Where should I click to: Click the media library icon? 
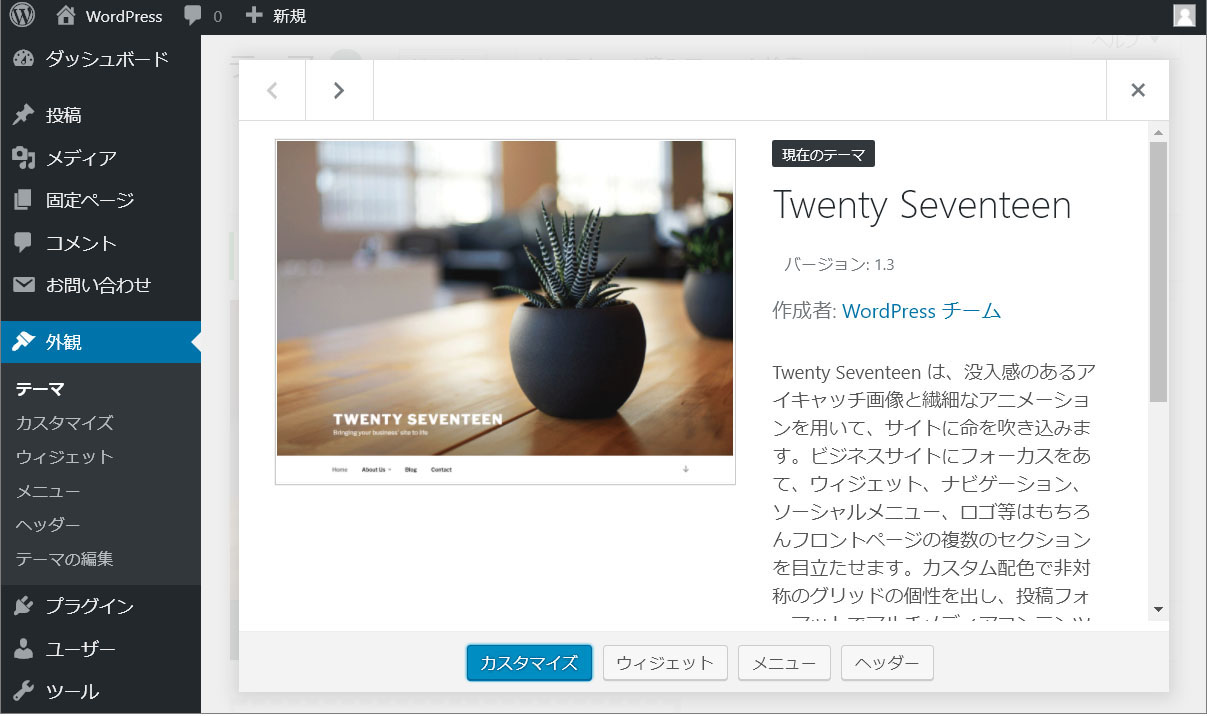[24, 158]
